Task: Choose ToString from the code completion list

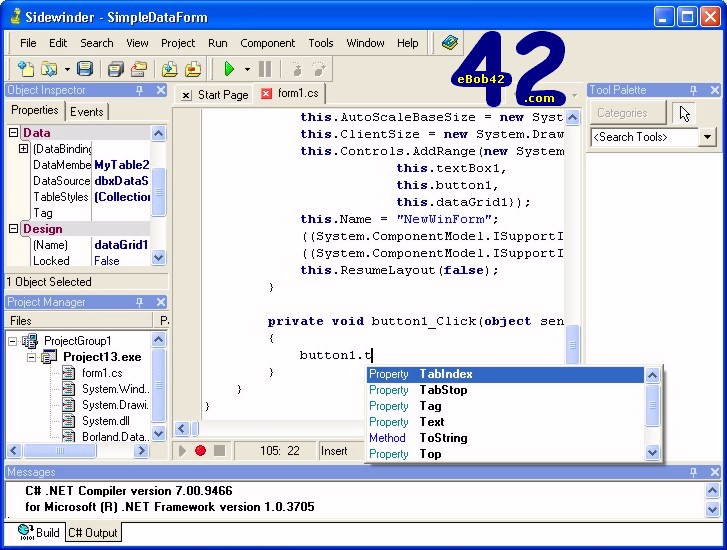Action: point(443,438)
